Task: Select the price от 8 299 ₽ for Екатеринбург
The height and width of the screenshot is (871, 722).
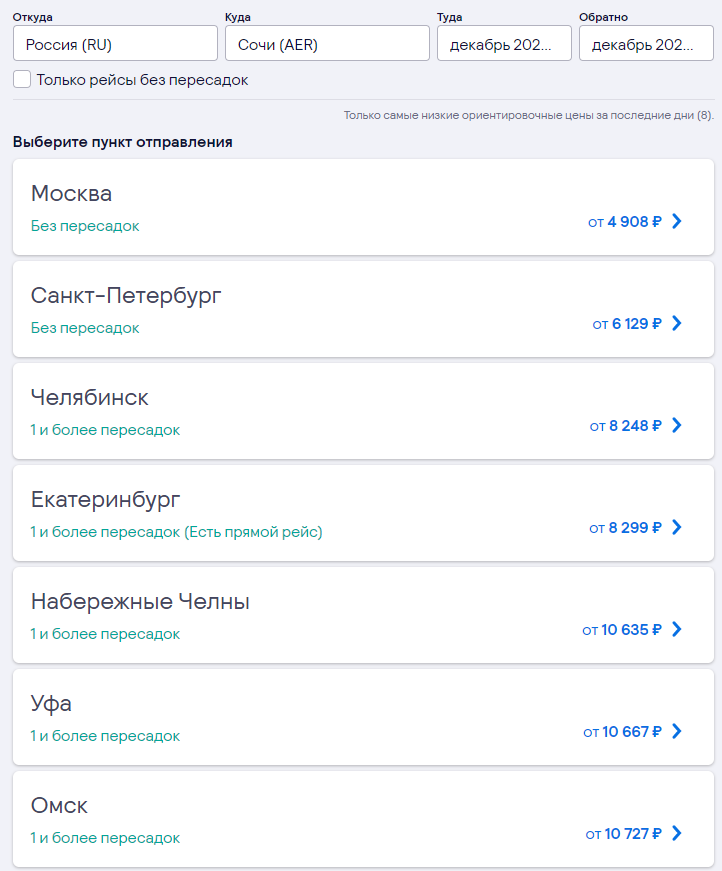Action: pos(625,528)
